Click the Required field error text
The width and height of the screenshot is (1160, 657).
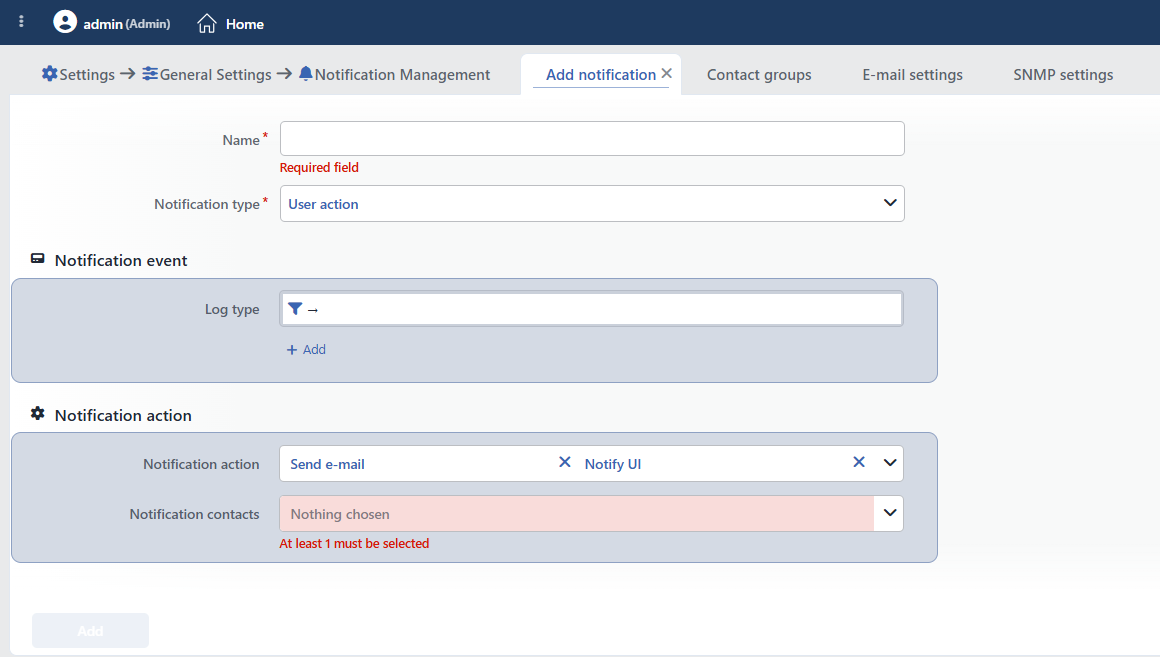coord(319,167)
